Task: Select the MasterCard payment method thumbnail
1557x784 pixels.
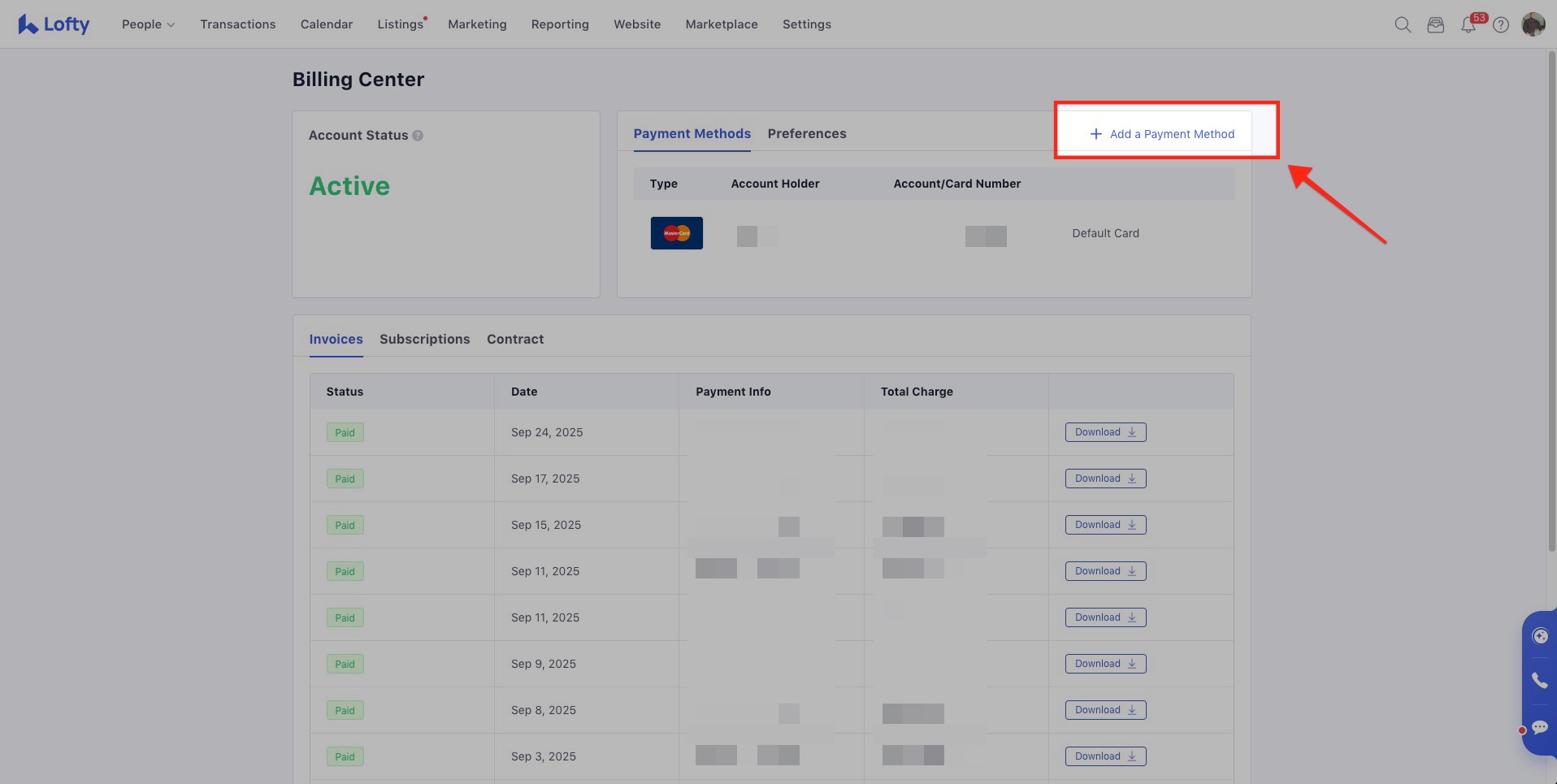Action: pos(677,233)
